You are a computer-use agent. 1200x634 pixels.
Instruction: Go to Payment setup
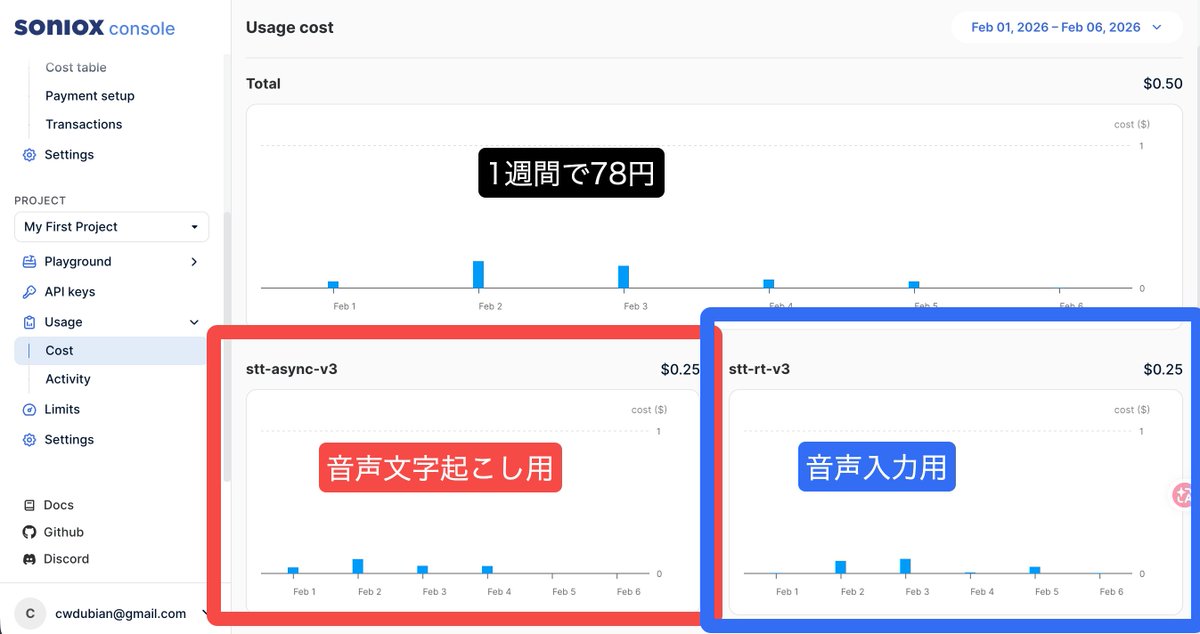(x=90, y=95)
